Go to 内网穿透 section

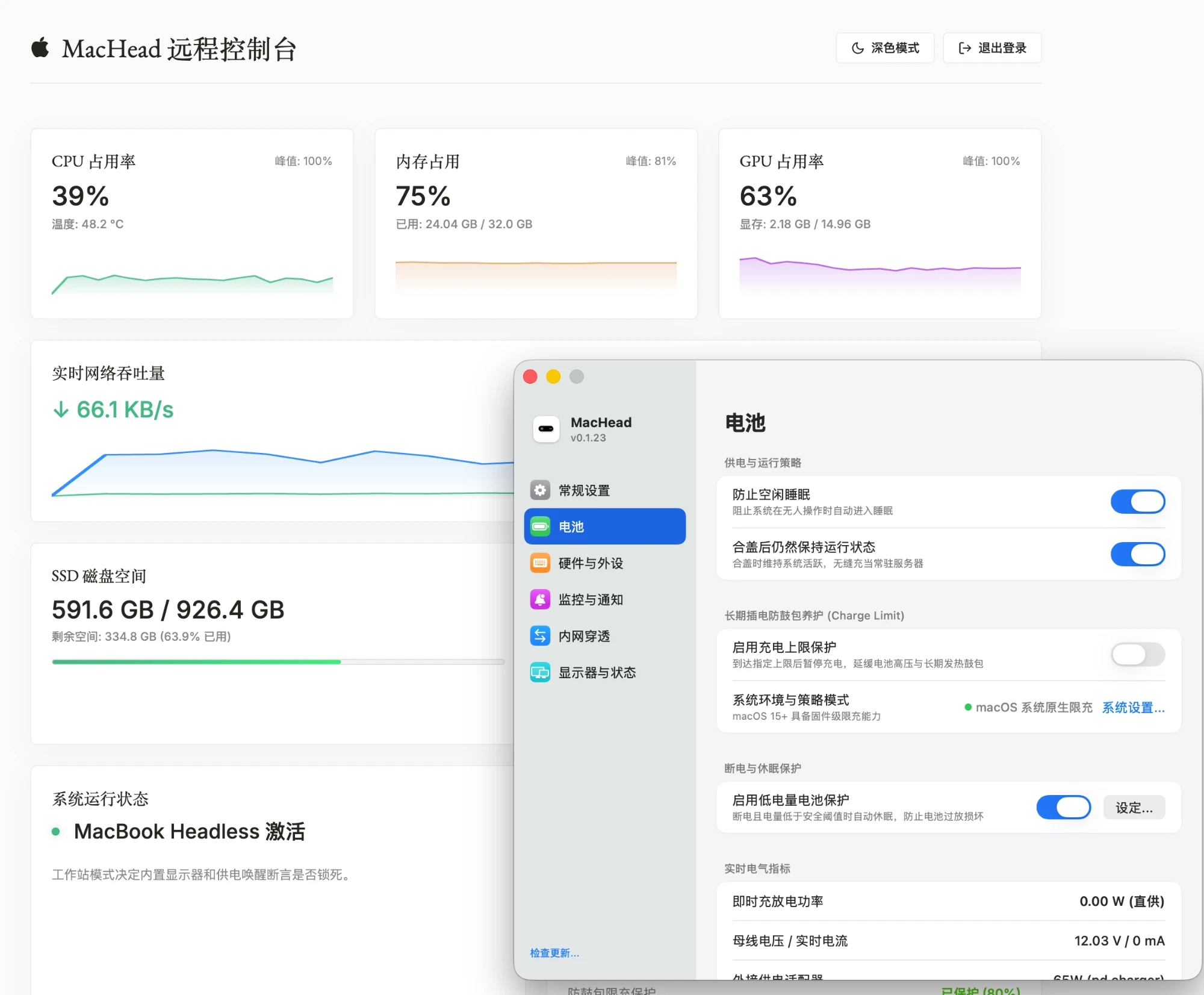coord(605,636)
